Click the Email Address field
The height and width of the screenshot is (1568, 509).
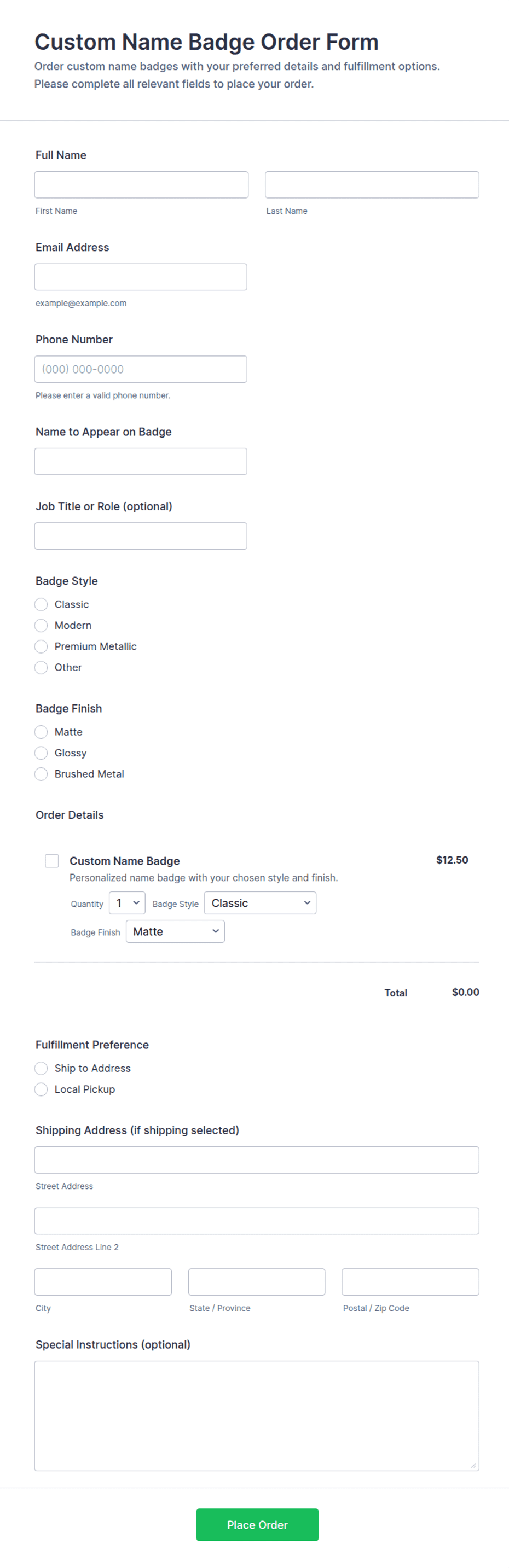point(141,277)
